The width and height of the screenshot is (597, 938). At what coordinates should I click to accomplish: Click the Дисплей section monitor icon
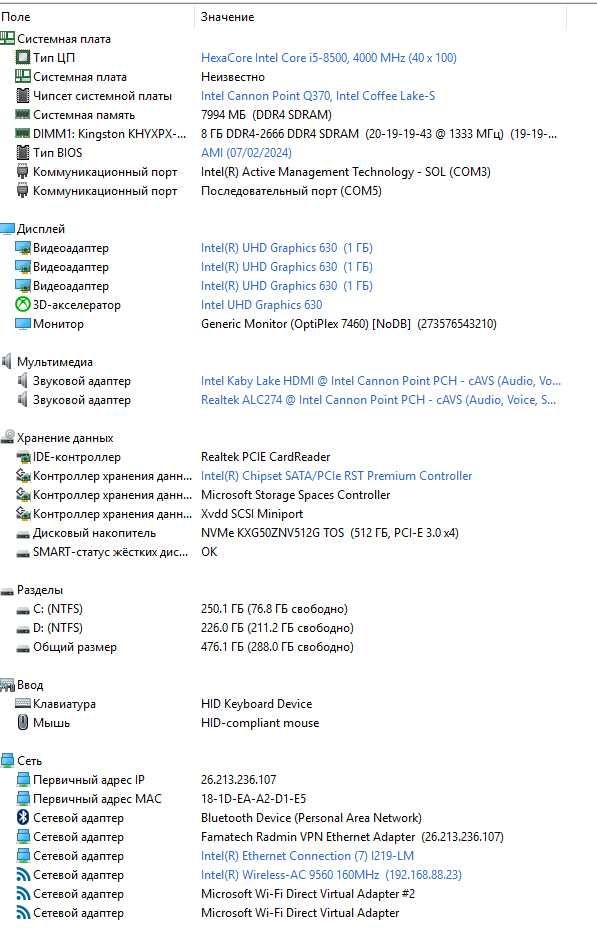tap(7, 229)
